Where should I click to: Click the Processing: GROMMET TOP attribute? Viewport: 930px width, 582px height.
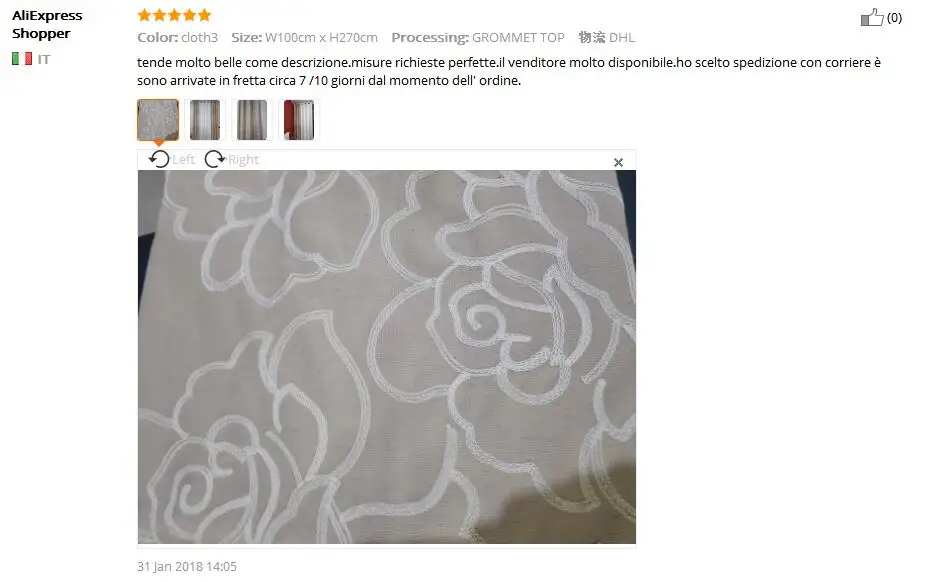478,37
